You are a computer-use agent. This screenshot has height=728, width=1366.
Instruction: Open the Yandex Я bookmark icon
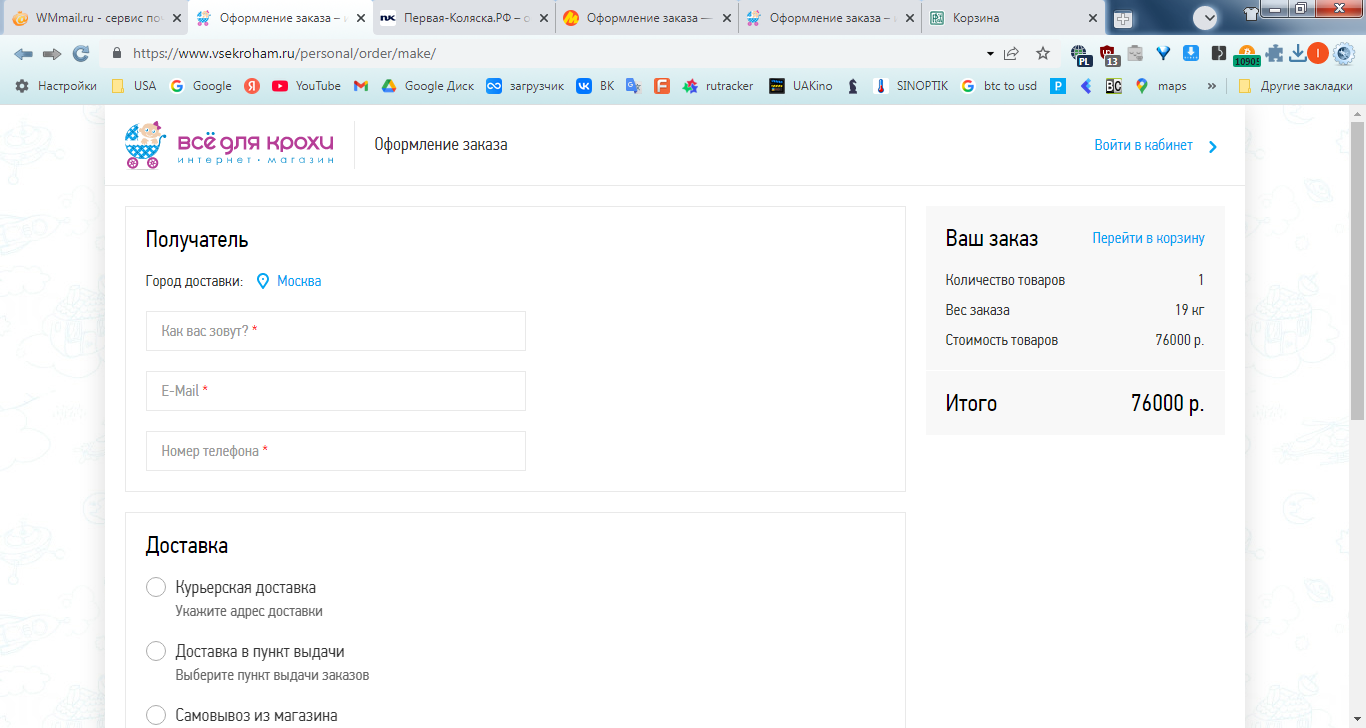(x=252, y=86)
